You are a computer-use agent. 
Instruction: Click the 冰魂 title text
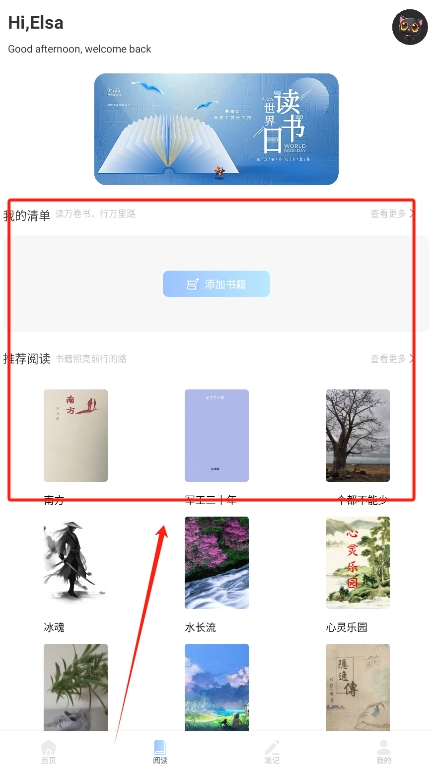54,627
